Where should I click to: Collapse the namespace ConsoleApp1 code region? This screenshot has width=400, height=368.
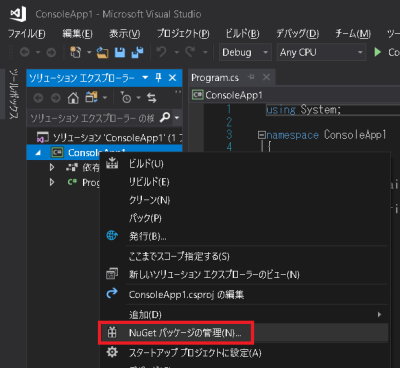coord(262,135)
